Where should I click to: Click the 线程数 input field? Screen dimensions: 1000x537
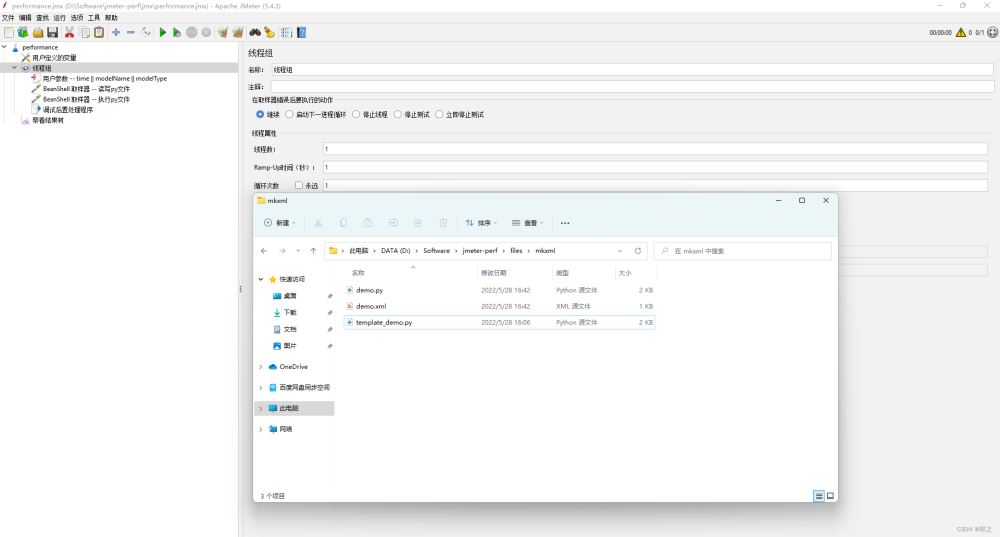tap(655, 149)
